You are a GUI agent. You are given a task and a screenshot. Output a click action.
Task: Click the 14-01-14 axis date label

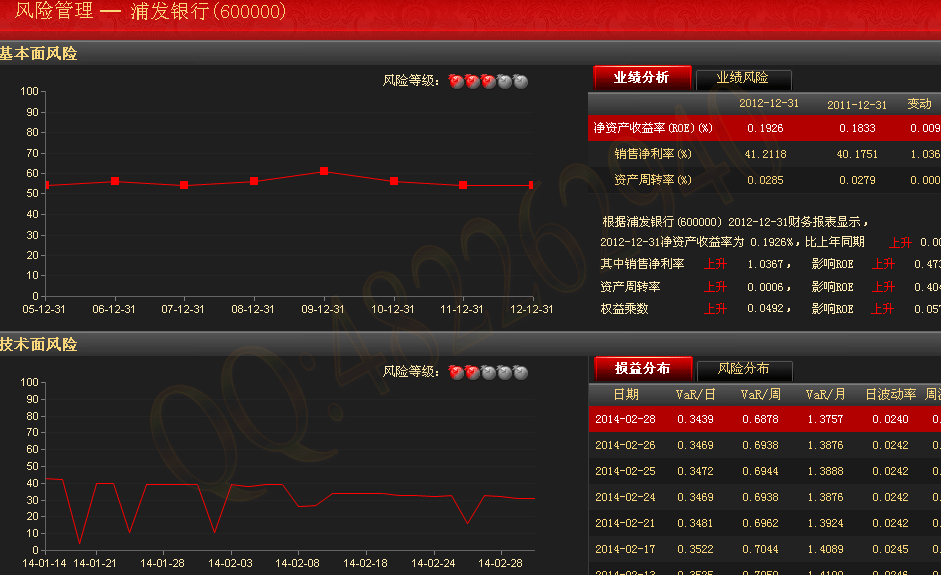[x=44, y=564]
